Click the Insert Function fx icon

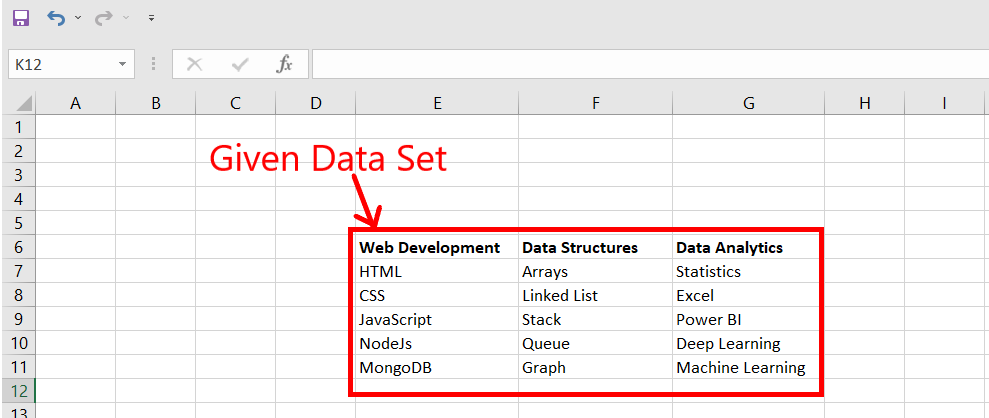[x=285, y=64]
